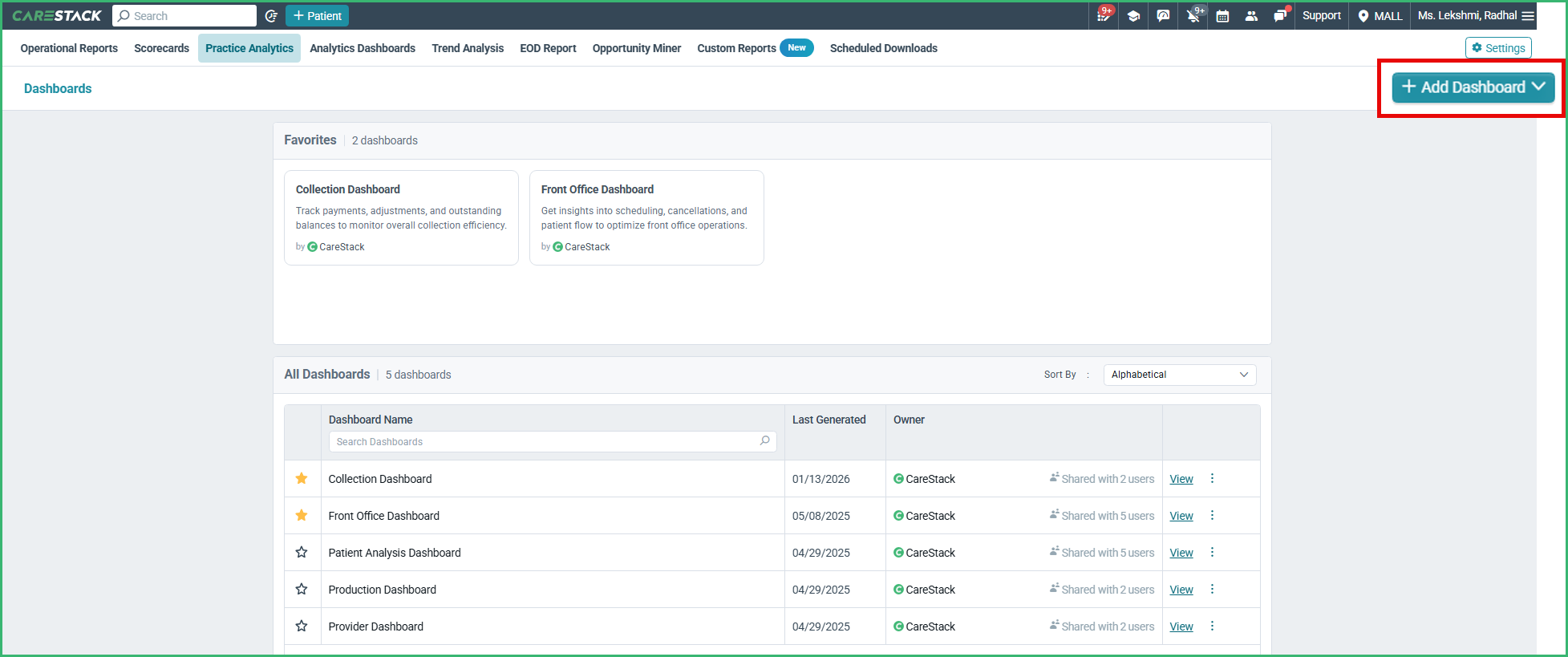Click the 05/08/2025 last generated date
The width and height of the screenshot is (1568, 657).
pyautogui.click(x=821, y=516)
